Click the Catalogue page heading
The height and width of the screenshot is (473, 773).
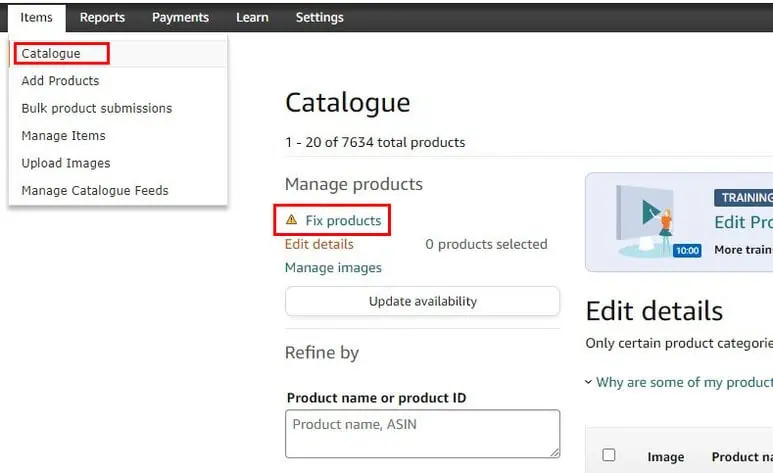point(348,103)
